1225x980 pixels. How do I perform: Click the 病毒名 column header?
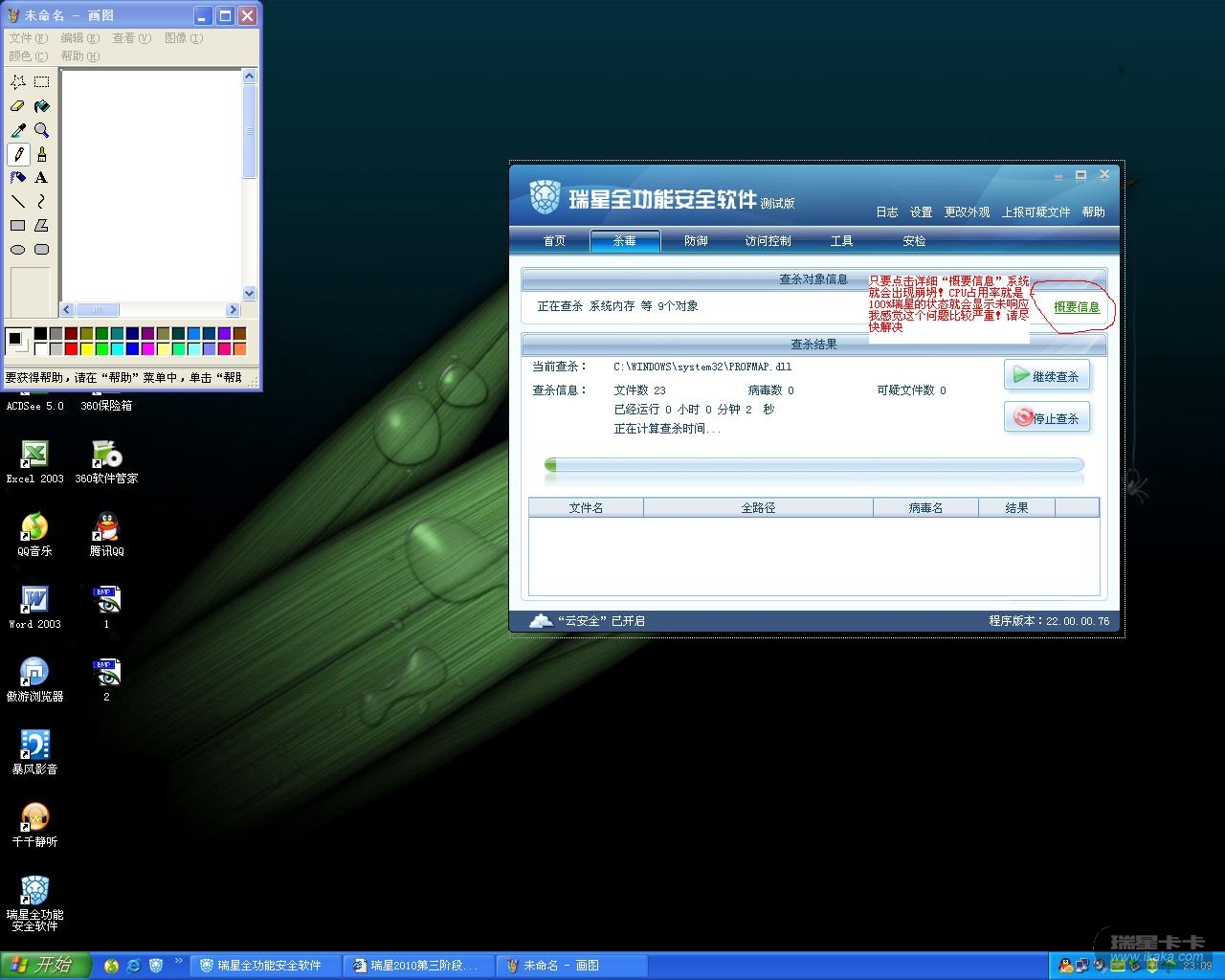tap(925, 508)
